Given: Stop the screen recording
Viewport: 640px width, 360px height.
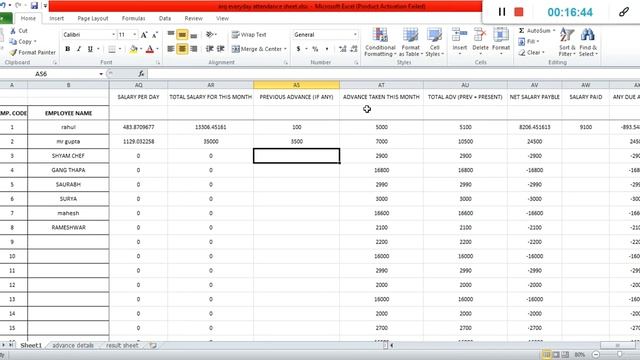Looking at the screenshot, I should click(519, 12).
